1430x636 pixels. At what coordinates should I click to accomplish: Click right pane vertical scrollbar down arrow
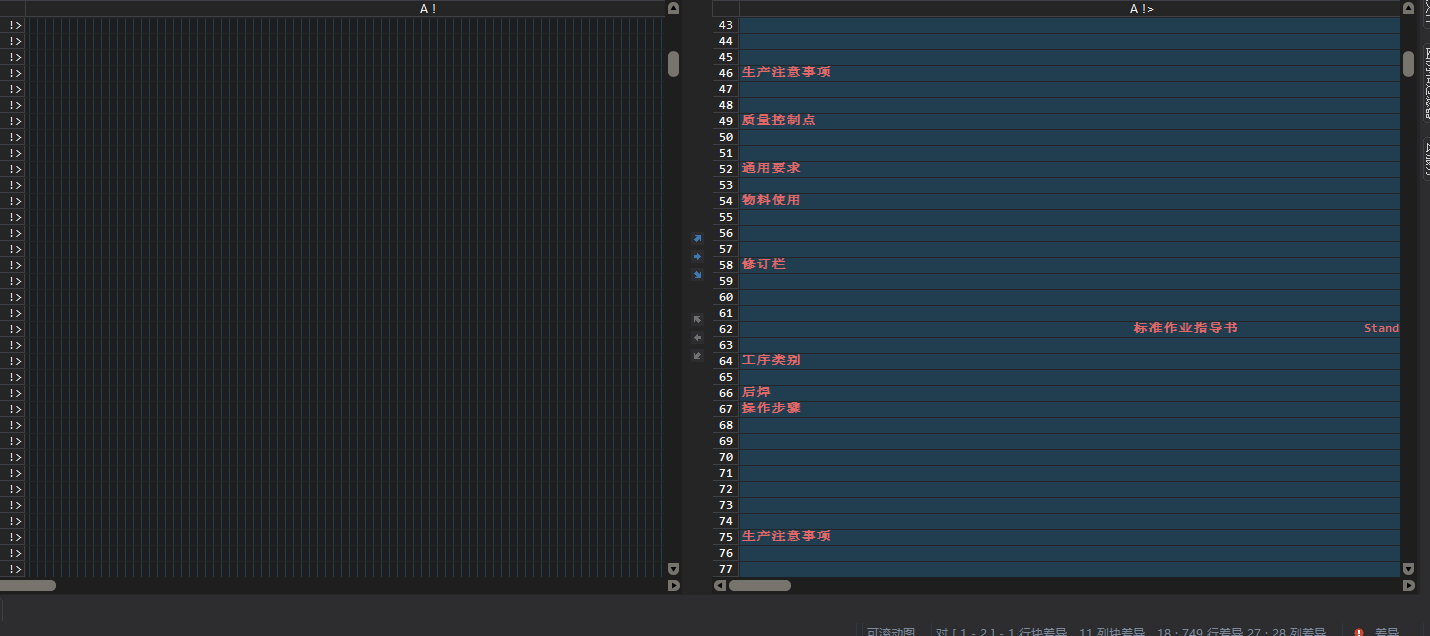tap(1409, 569)
